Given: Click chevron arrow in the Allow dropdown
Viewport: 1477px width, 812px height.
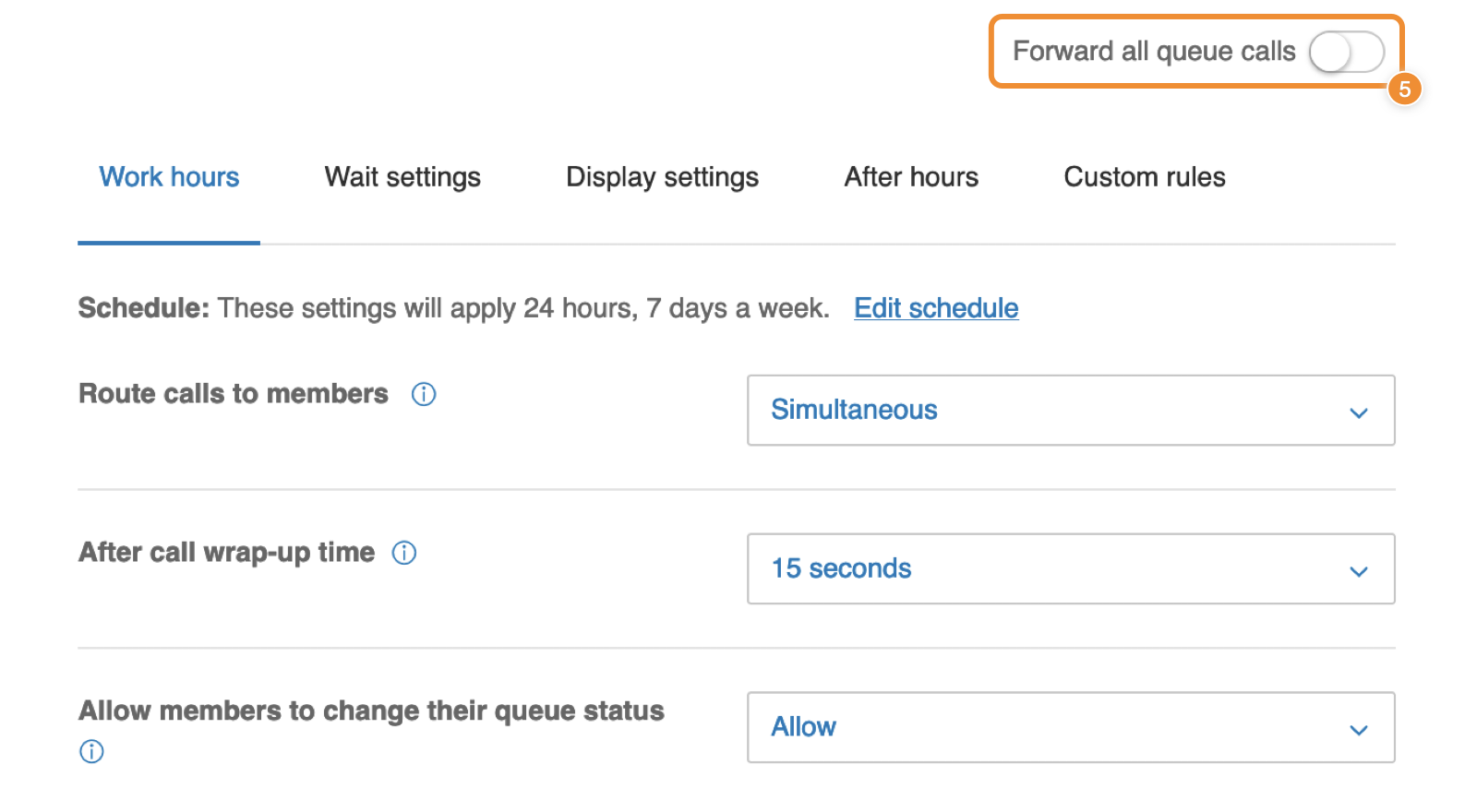Looking at the screenshot, I should pos(1358,730).
